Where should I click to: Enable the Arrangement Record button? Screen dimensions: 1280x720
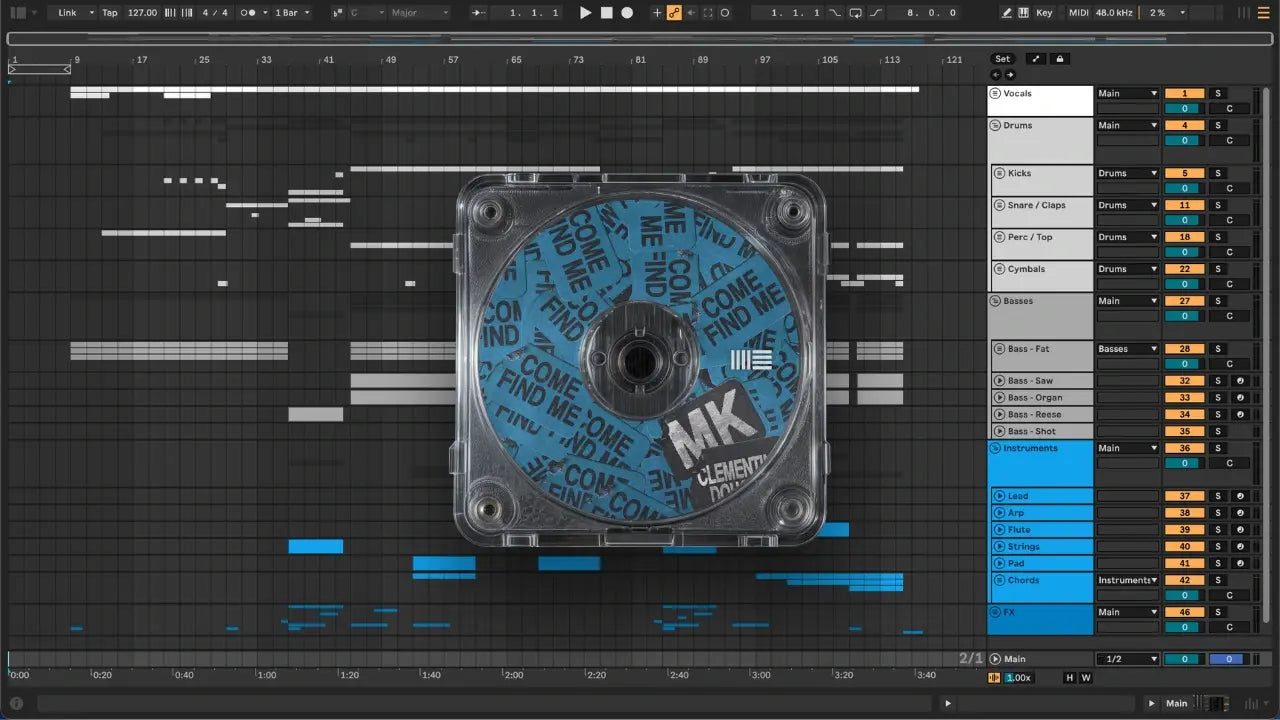627,13
